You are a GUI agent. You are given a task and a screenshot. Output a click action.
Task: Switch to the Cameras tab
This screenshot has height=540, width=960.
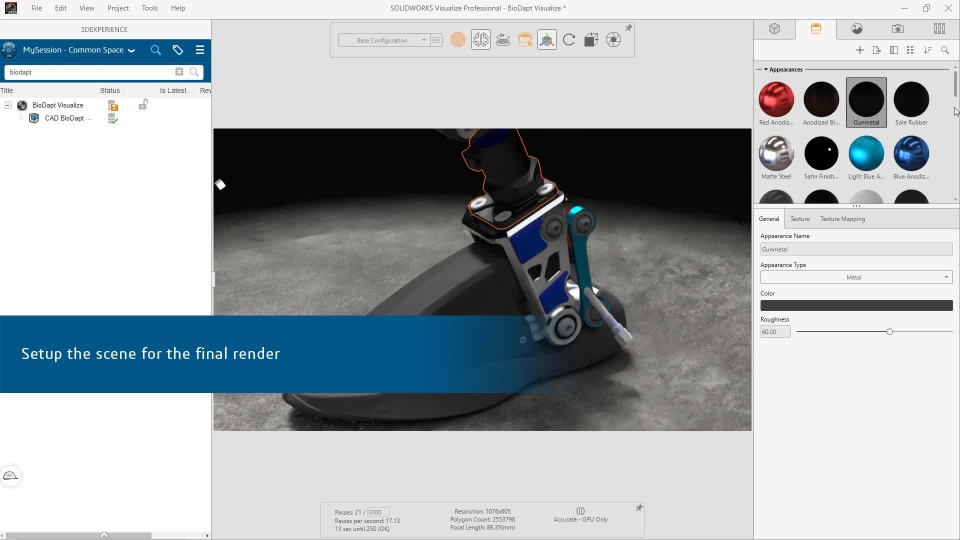point(898,29)
